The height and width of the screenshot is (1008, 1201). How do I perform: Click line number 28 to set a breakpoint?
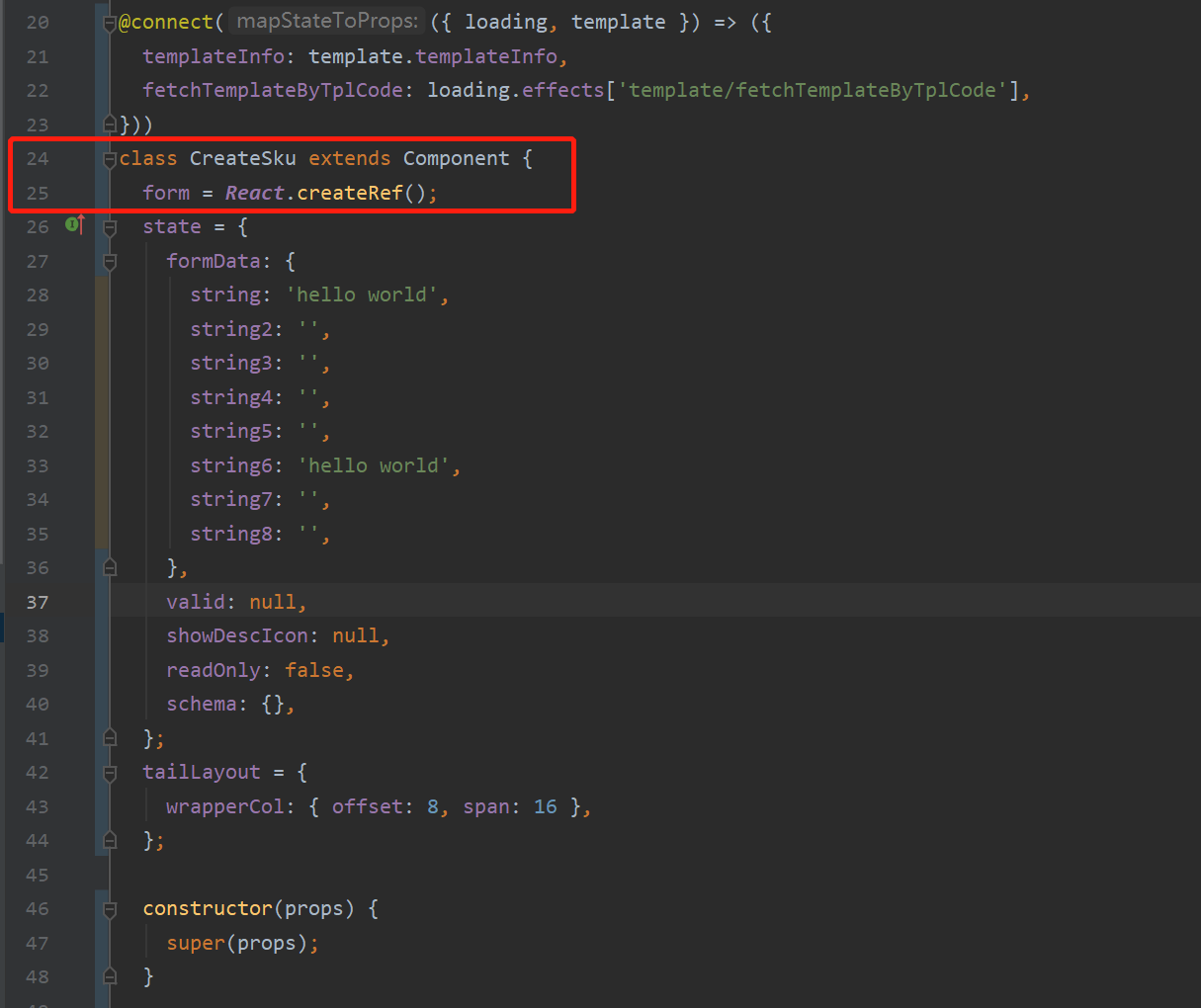pos(38,294)
